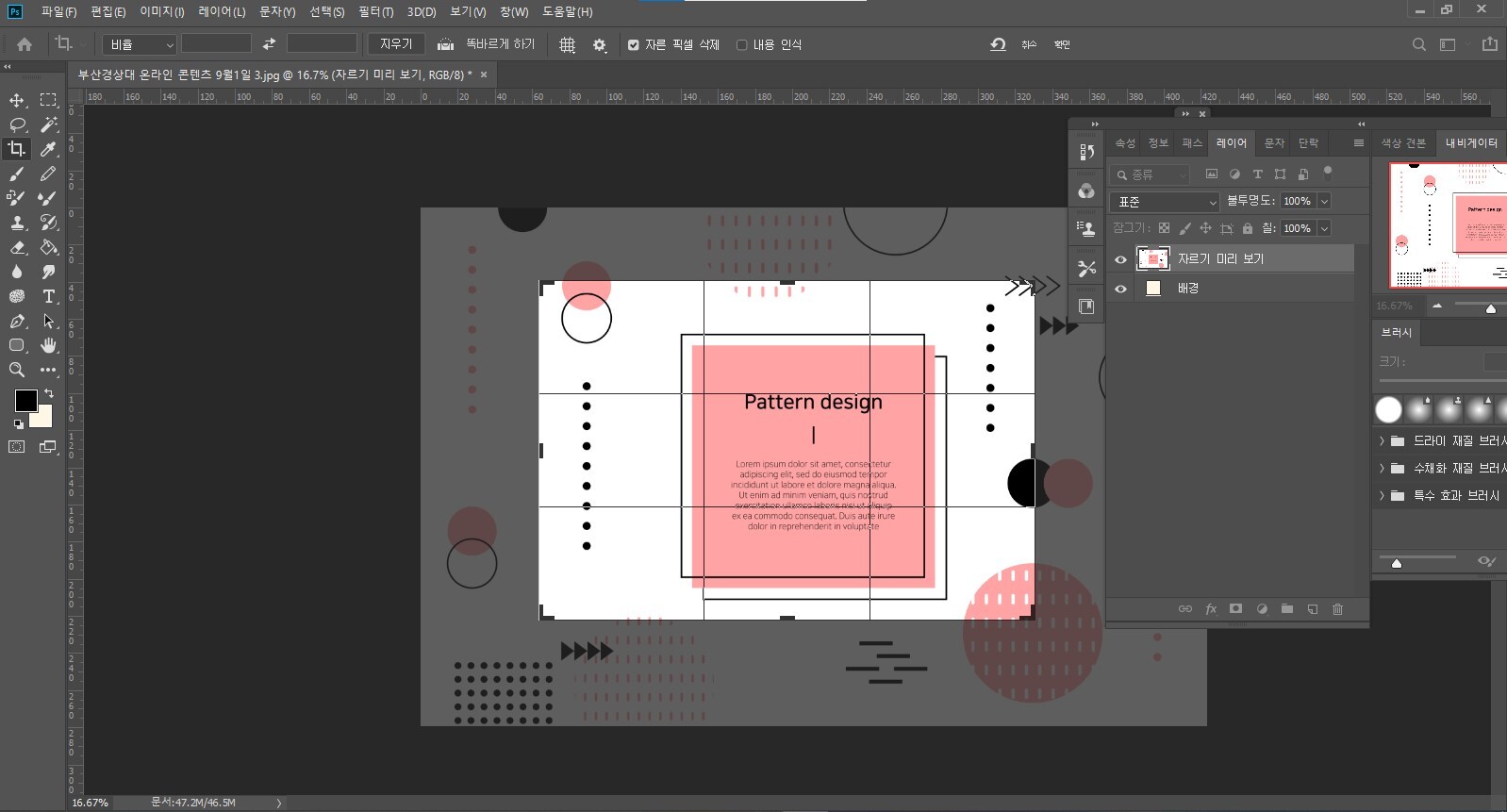Screen dimensions: 1507x812
Task: Expand the 드라이 재질 브러시 folder
Action: click(x=1382, y=440)
